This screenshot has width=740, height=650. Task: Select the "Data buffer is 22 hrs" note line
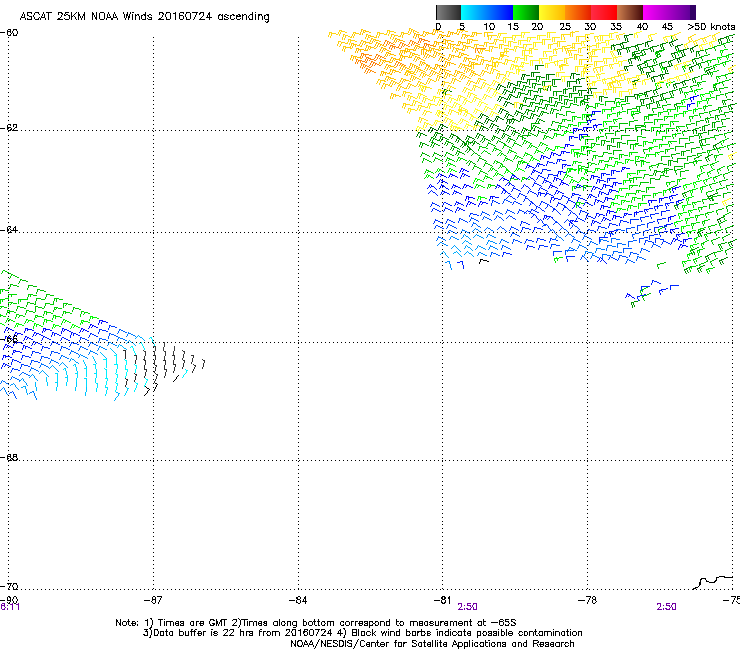click(x=362, y=633)
